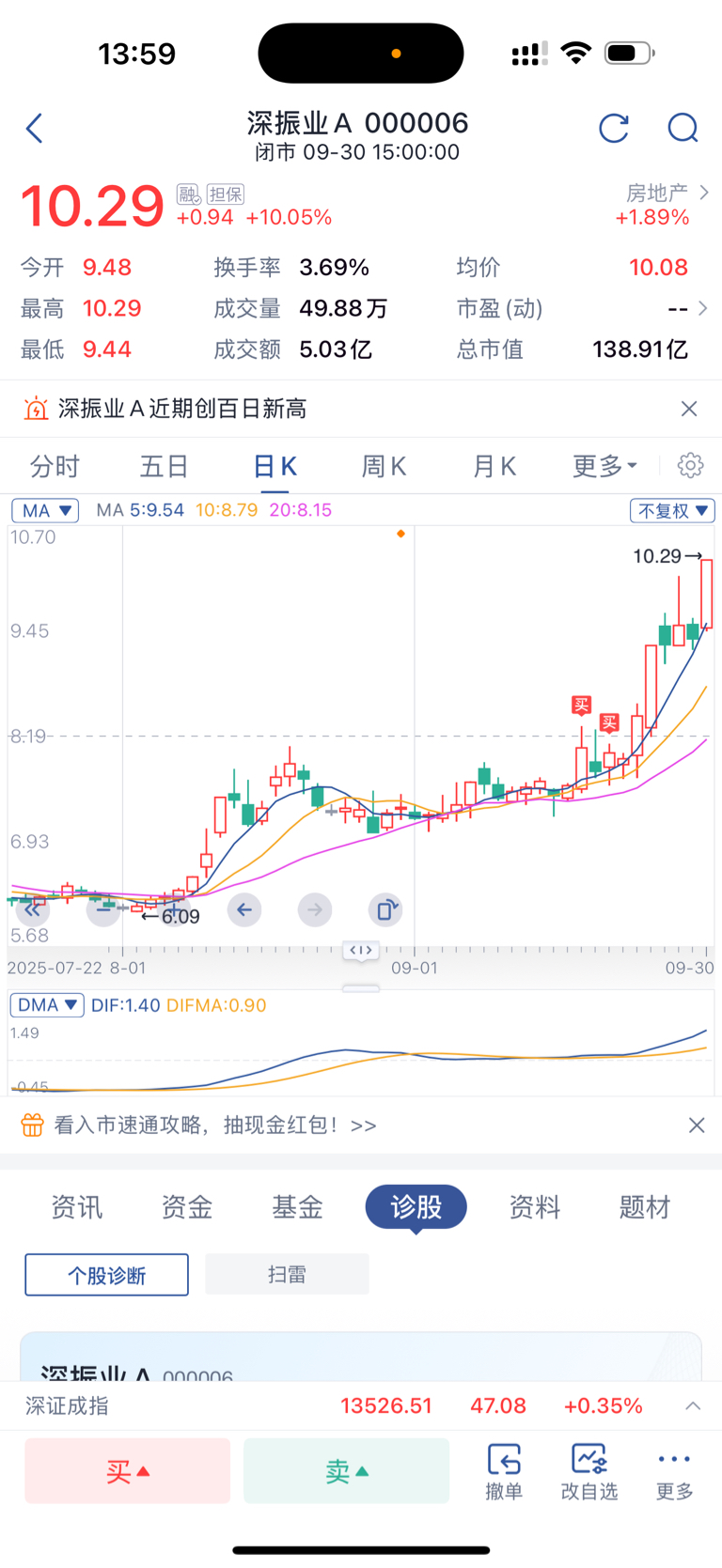
Task: Open 更多 three dots menu
Action: coord(674,1470)
